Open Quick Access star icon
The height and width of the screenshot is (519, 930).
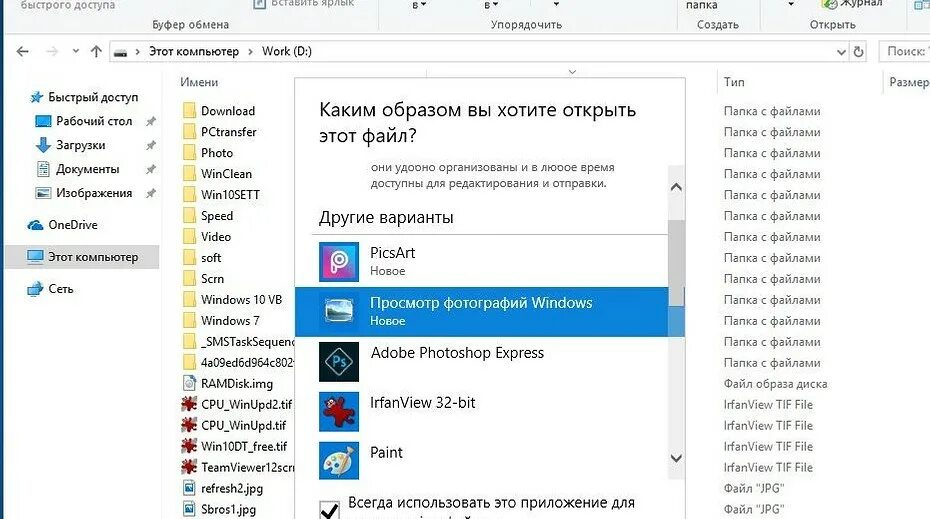click(37, 97)
